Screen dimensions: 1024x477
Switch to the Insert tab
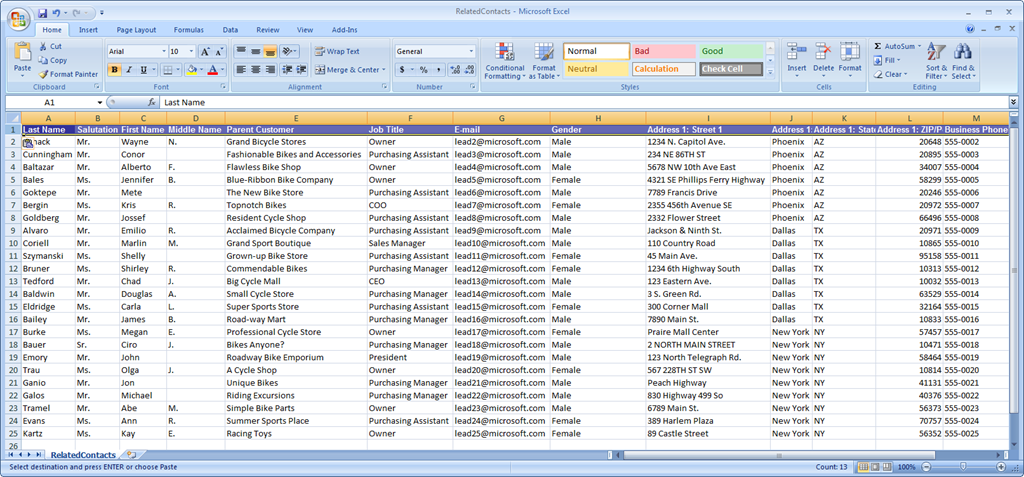pos(88,30)
